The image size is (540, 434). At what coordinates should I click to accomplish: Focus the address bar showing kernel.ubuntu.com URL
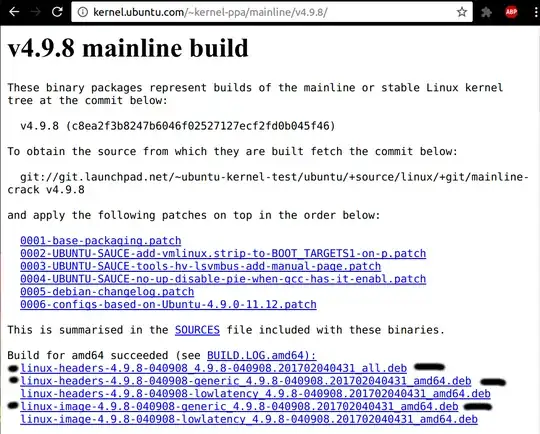click(x=272, y=12)
